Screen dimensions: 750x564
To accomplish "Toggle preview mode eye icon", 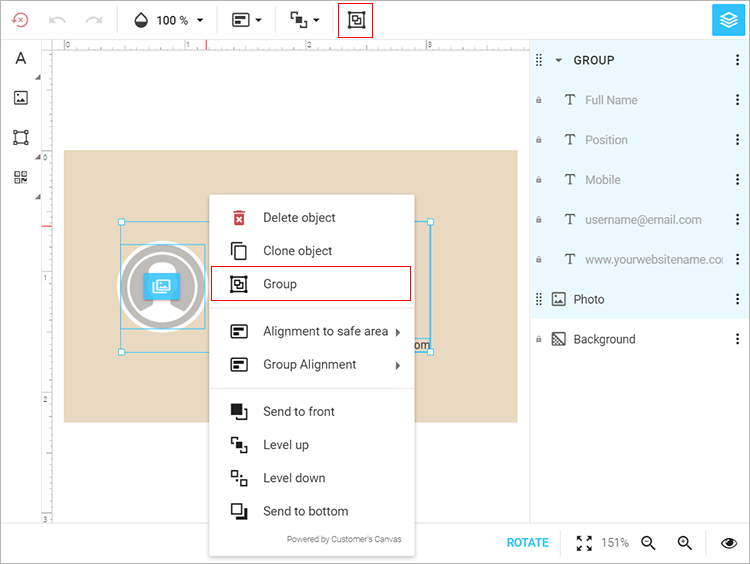I will (x=729, y=543).
